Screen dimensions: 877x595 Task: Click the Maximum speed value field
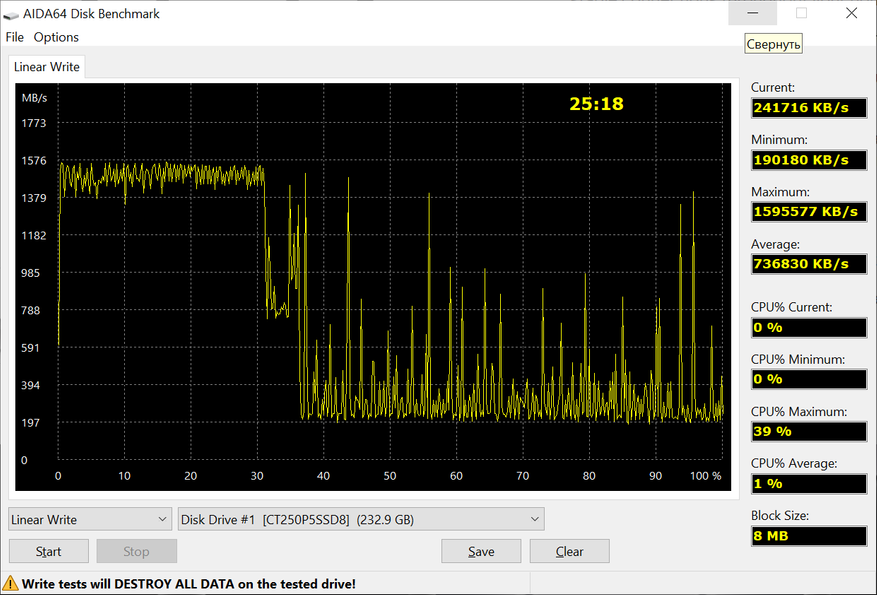(809, 212)
